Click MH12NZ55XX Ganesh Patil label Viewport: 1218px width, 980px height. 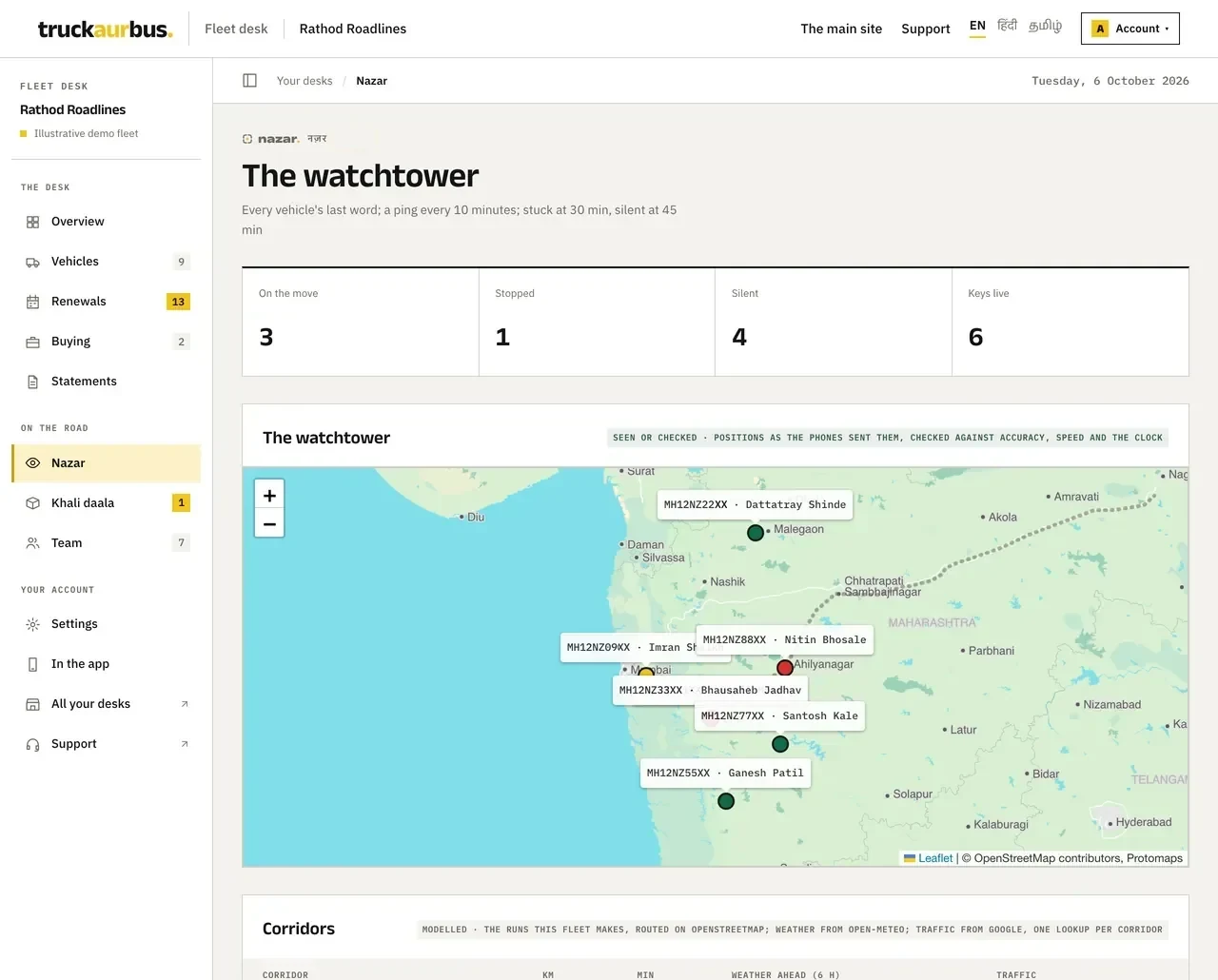coord(725,773)
